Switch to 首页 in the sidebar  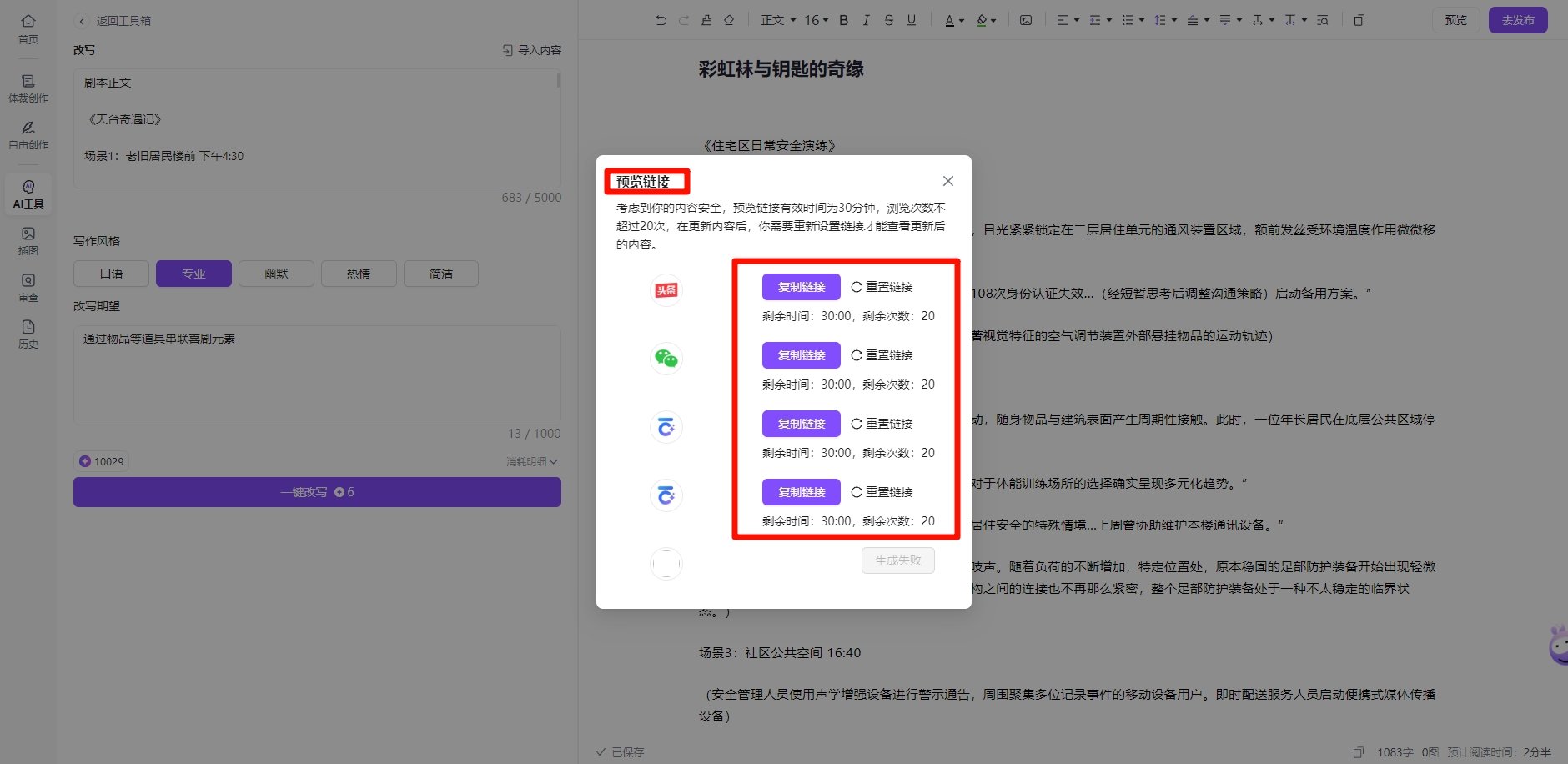coord(28,29)
